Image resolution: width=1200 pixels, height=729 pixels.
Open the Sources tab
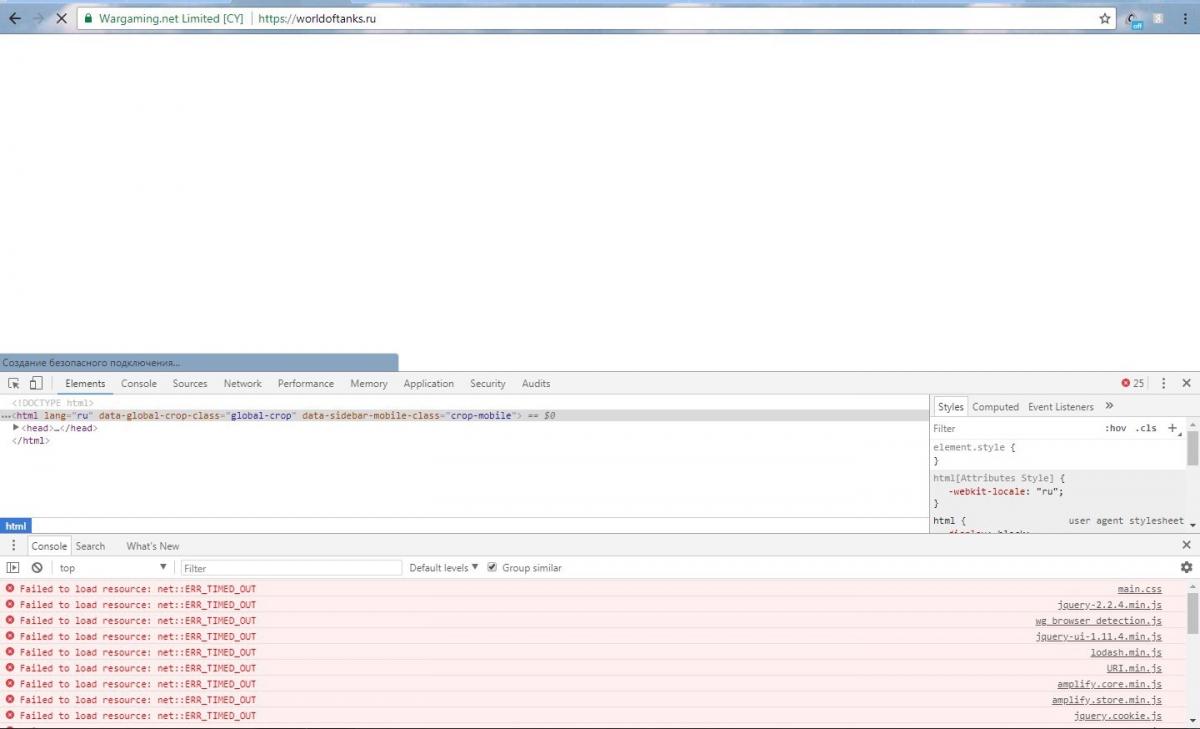pyautogui.click(x=190, y=383)
